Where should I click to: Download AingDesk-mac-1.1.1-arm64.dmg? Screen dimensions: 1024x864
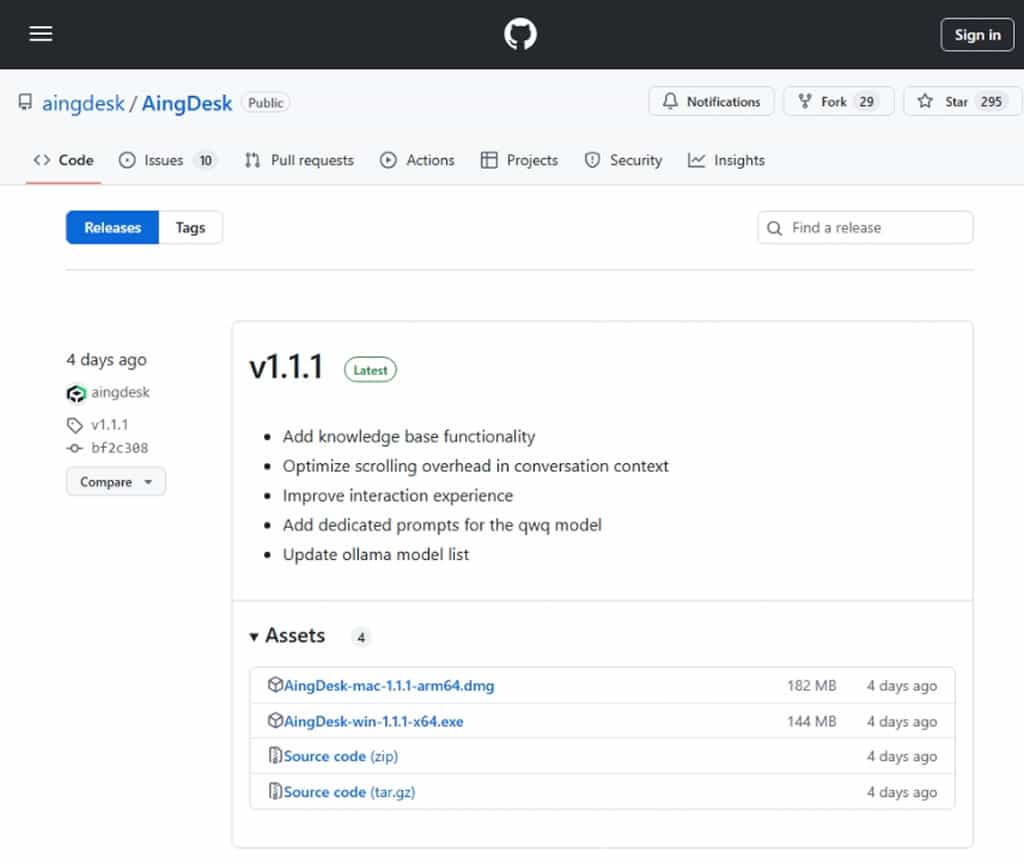tap(389, 686)
